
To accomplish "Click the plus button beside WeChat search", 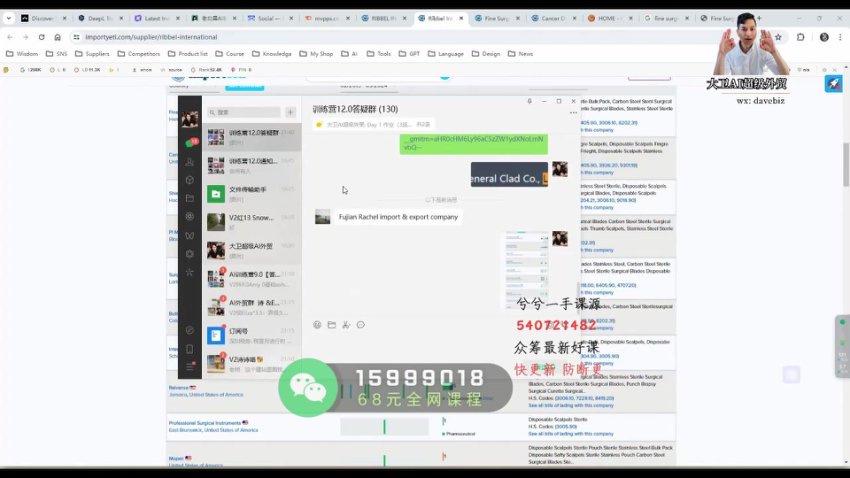I will (x=290, y=113).
